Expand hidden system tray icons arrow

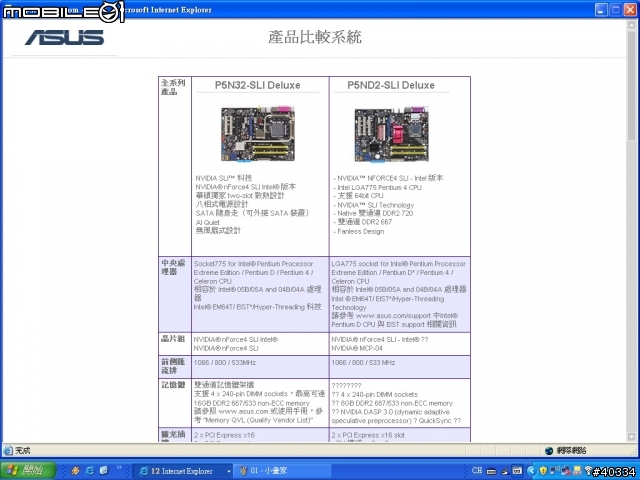coord(531,471)
